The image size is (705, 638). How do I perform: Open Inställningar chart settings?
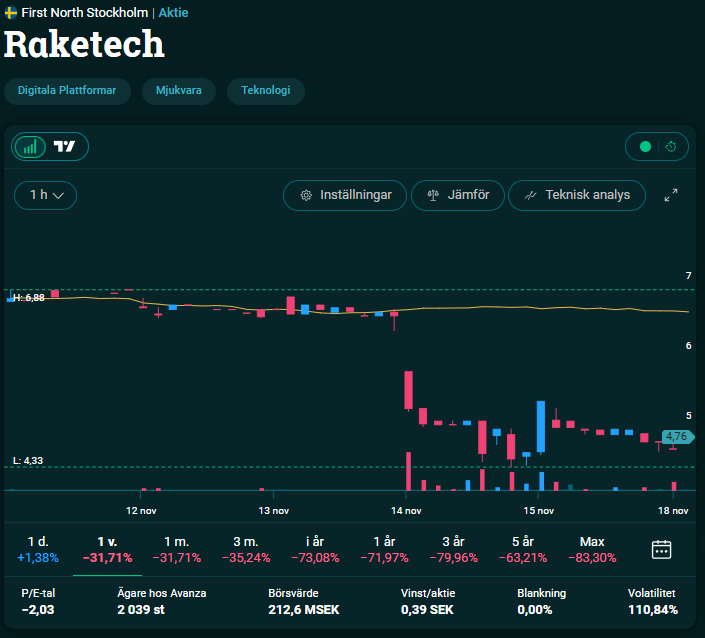point(345,195)
